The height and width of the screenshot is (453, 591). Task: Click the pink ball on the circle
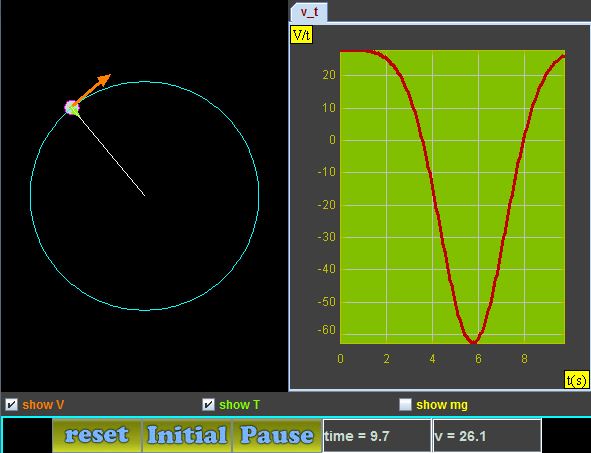click(x=71, y=107)
